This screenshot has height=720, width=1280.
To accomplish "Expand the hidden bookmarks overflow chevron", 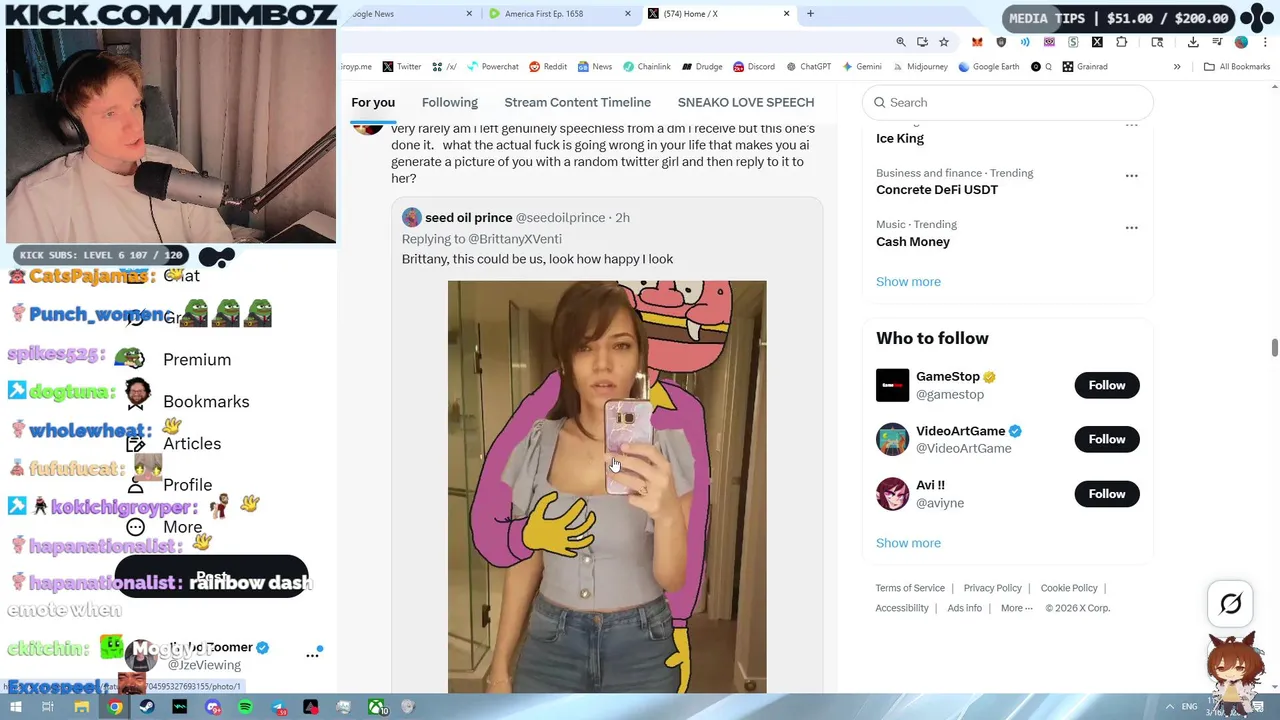I will coord(1177,67).
